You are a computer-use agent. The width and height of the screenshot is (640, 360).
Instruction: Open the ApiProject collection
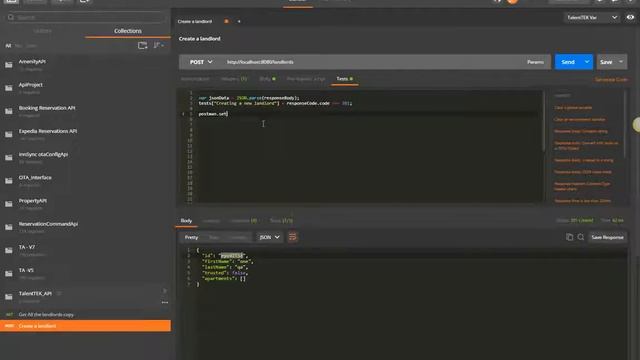31,85
